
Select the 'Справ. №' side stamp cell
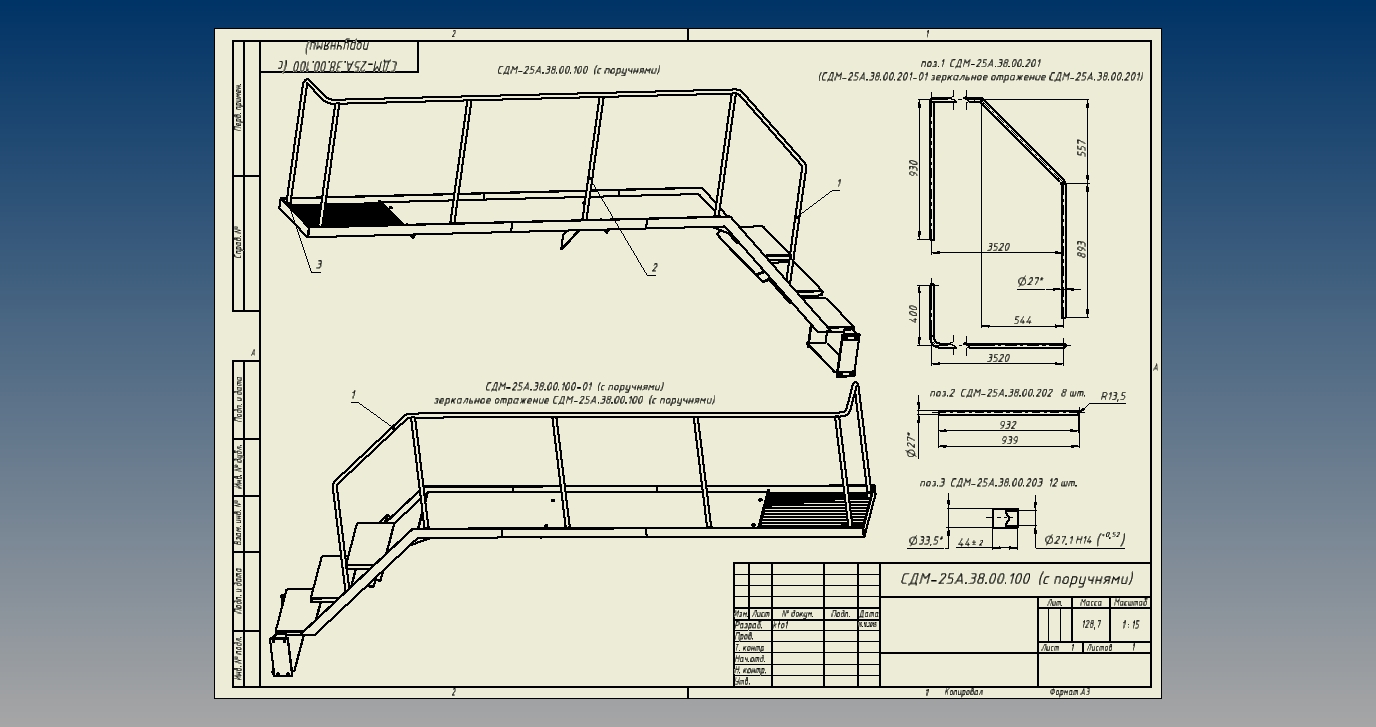(x=239, y=241)
